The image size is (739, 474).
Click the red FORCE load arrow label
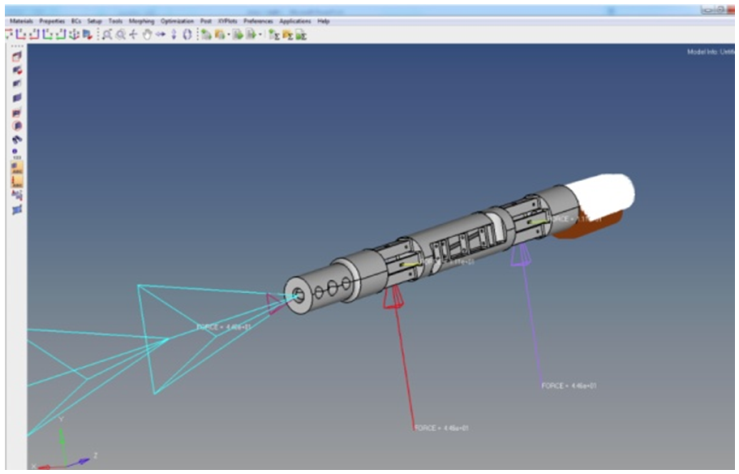pyautogui.click(x=441, y=428)
